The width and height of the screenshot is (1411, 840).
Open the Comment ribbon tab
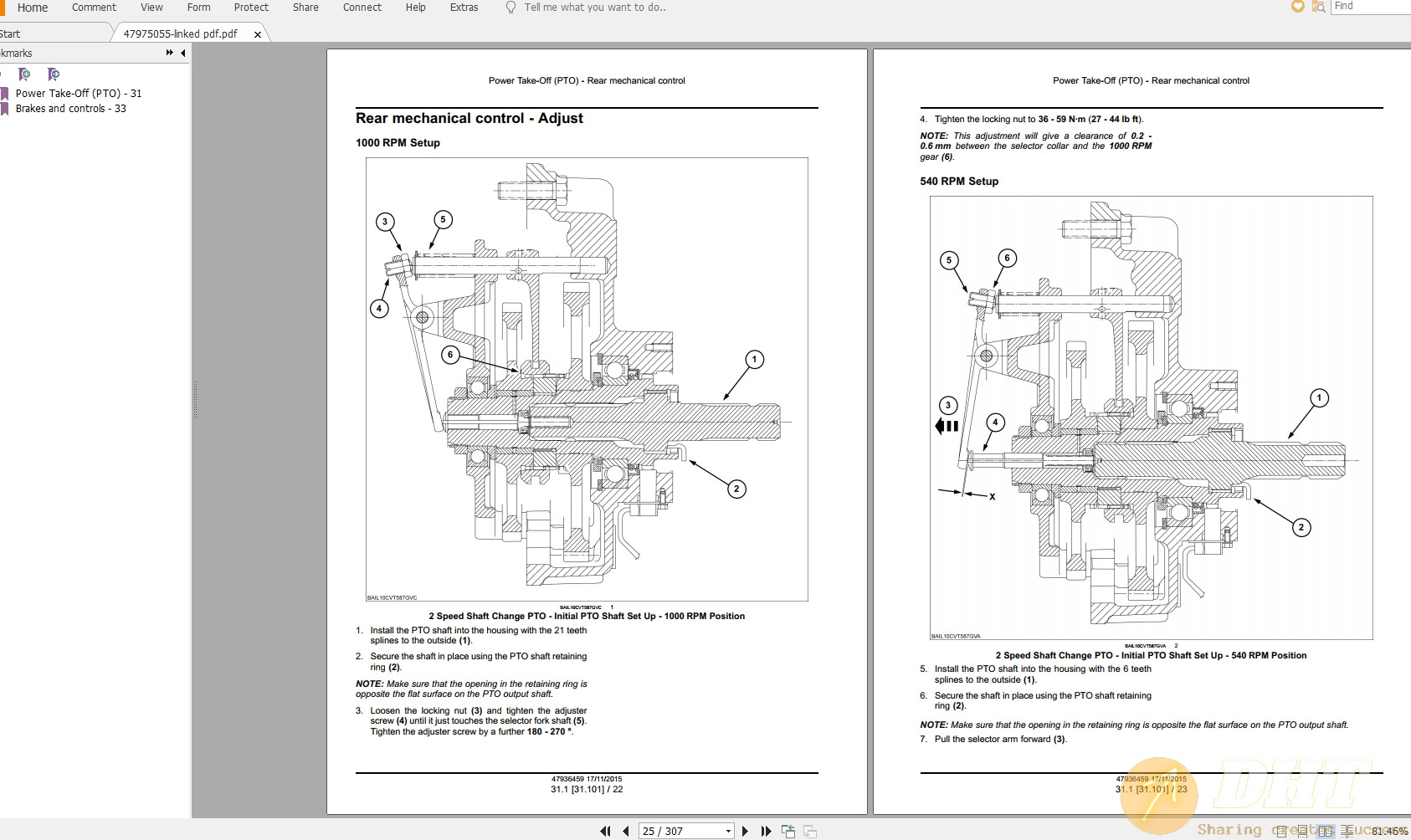coord(93,7)
